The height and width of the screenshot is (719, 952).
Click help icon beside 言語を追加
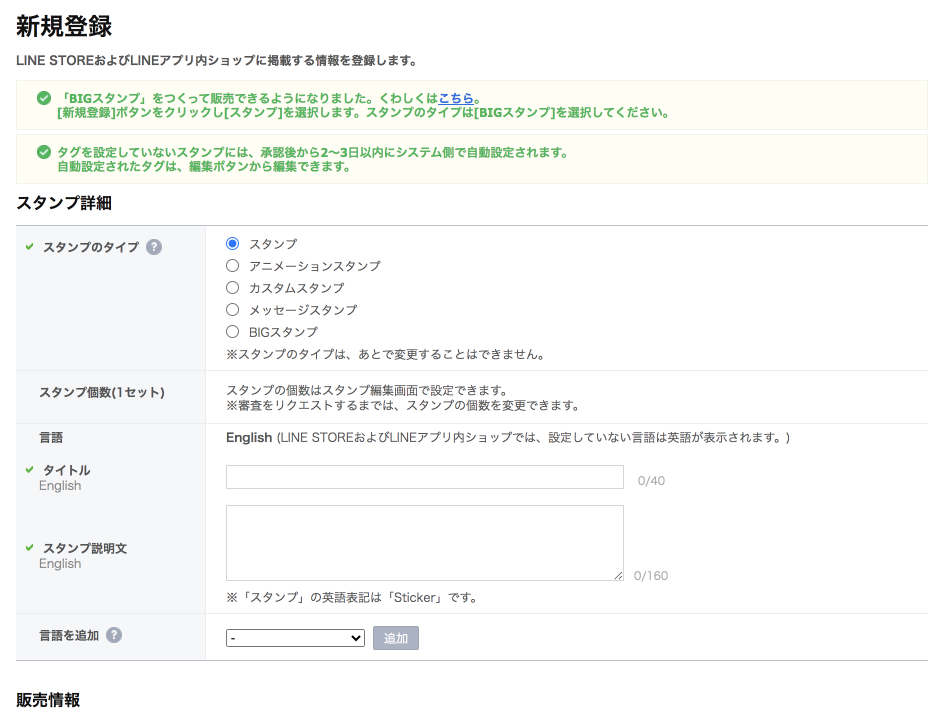(114, 635)
